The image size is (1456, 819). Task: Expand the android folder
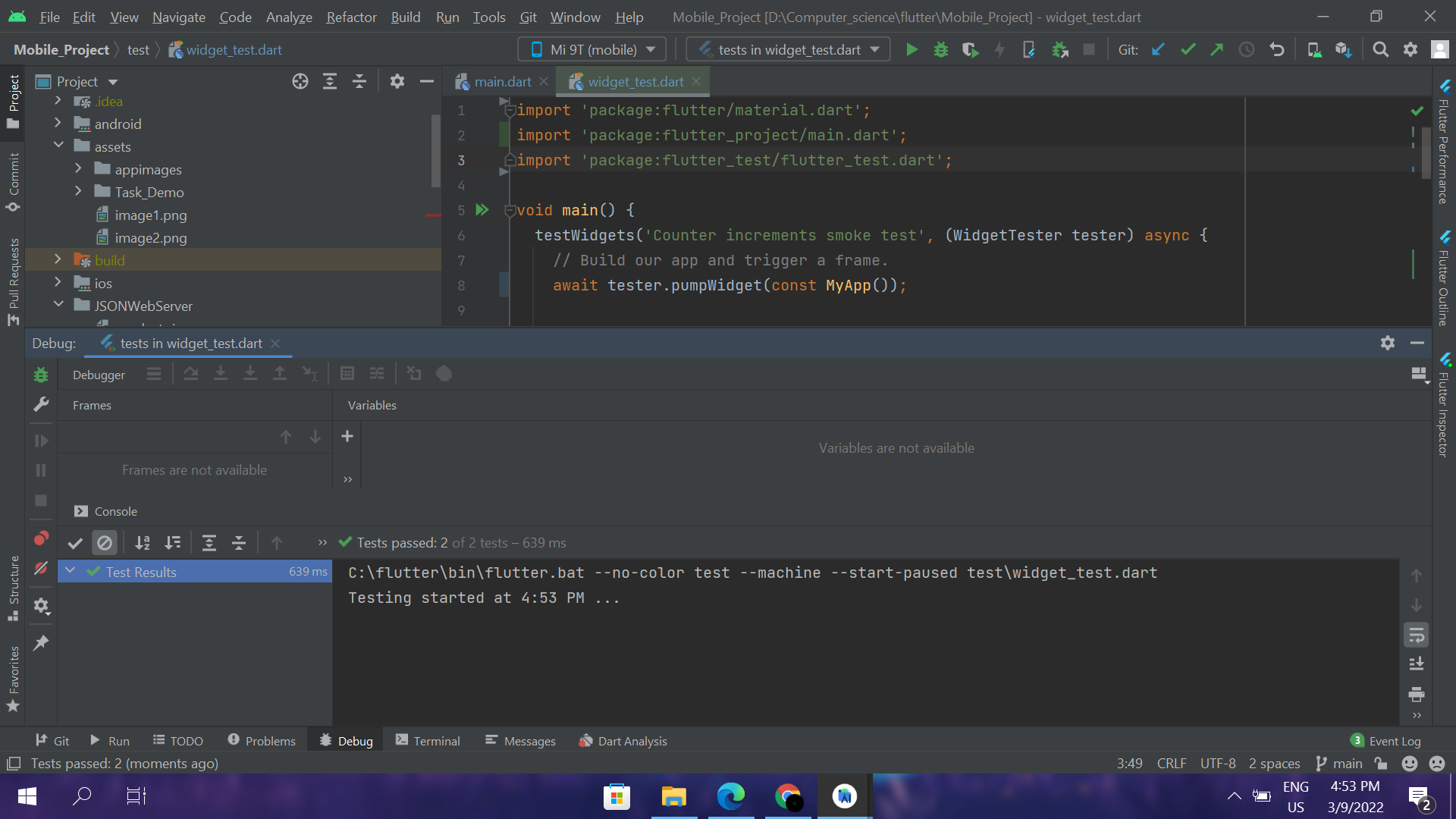click(58, 123)
